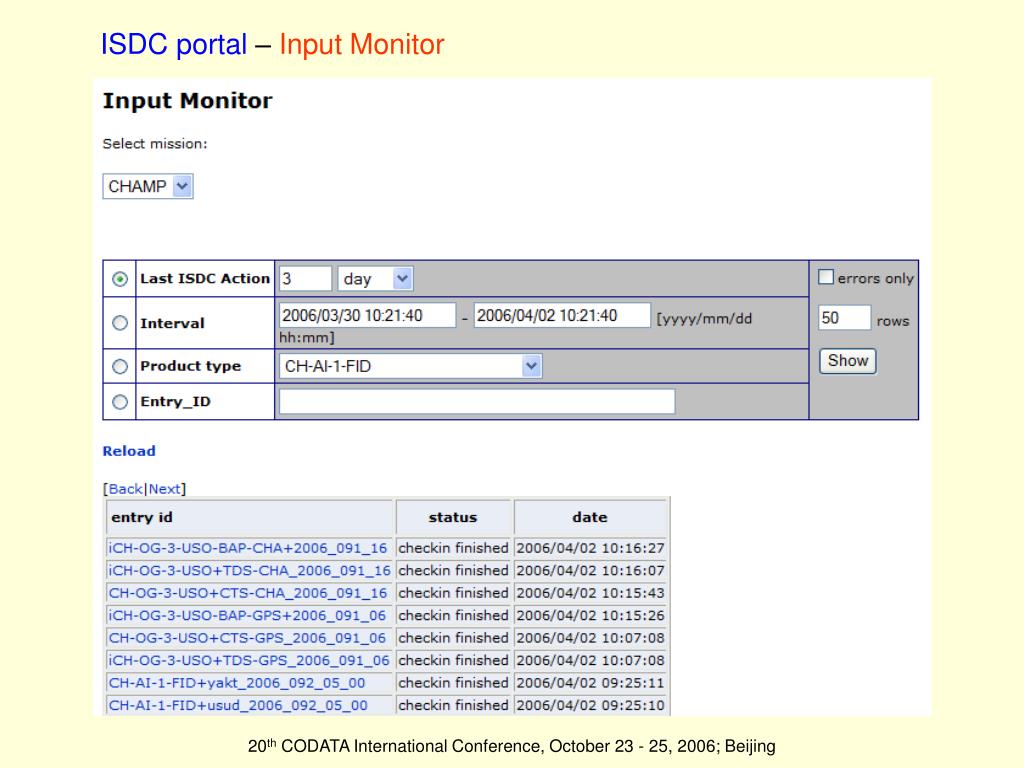Click the rows count field showing 50
1024x768 pixels.
tap(844, 318)
